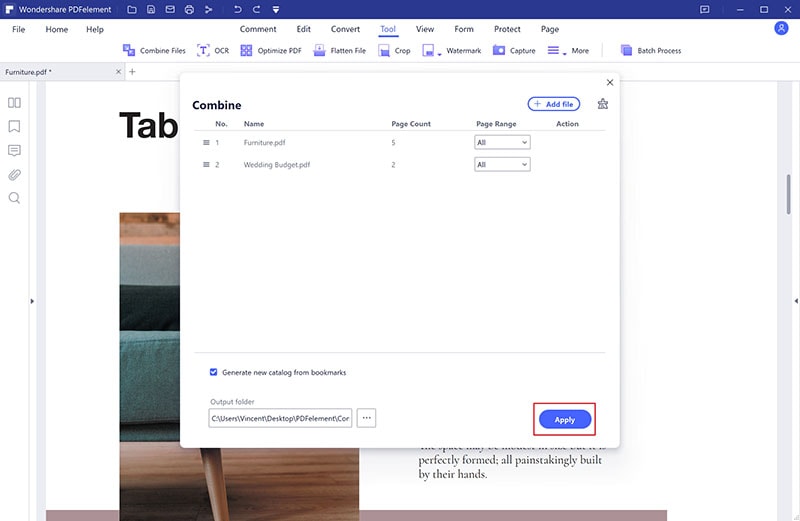
Task: Click the share icon in title bar
Action: (x=208, y=9)
